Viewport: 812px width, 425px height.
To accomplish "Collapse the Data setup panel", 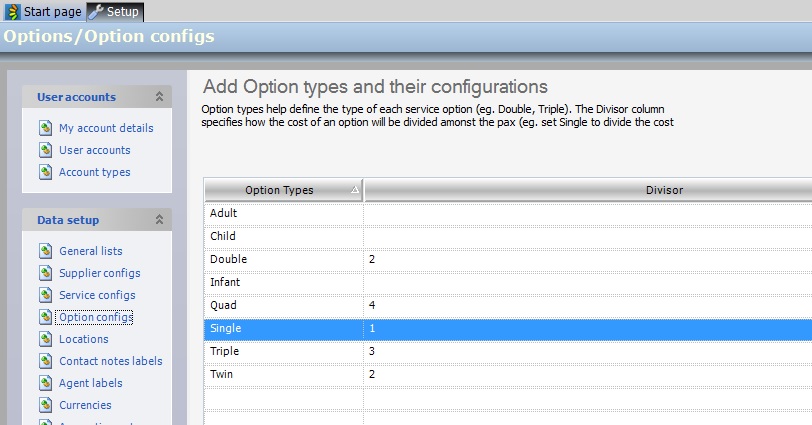I will [158, 220].
